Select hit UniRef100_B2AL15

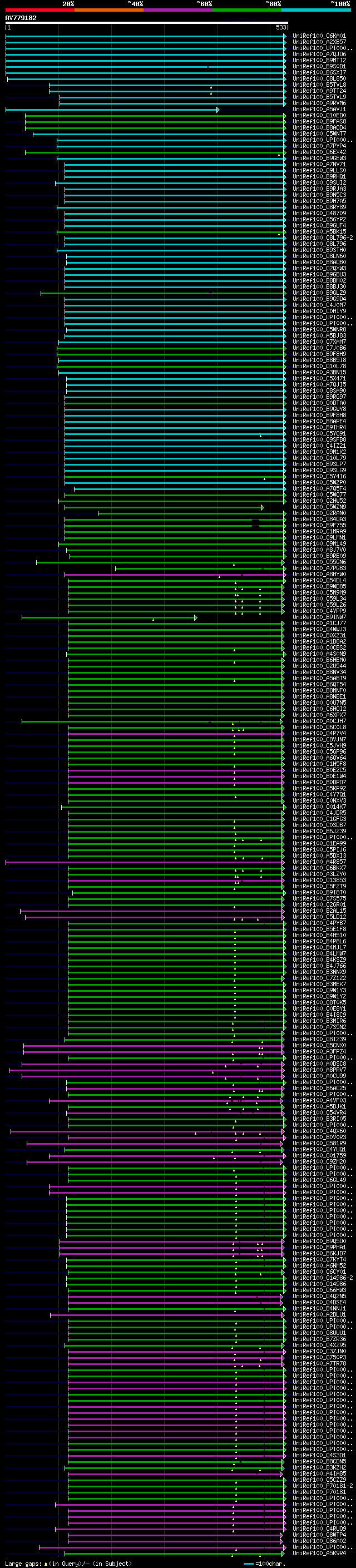(319, 911)
